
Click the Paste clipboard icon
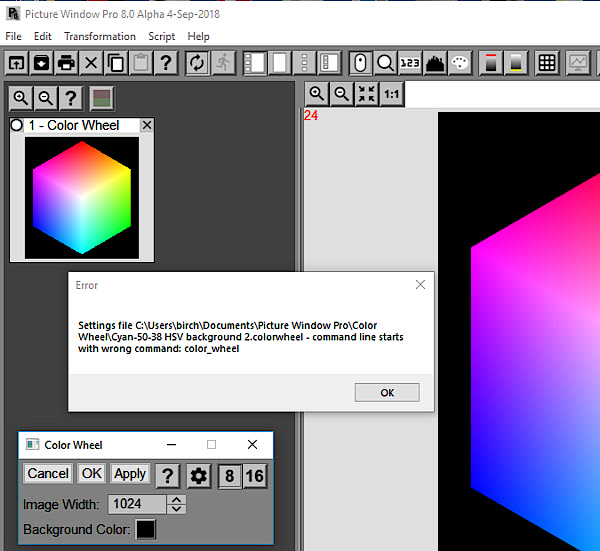[x=141, y=63]
